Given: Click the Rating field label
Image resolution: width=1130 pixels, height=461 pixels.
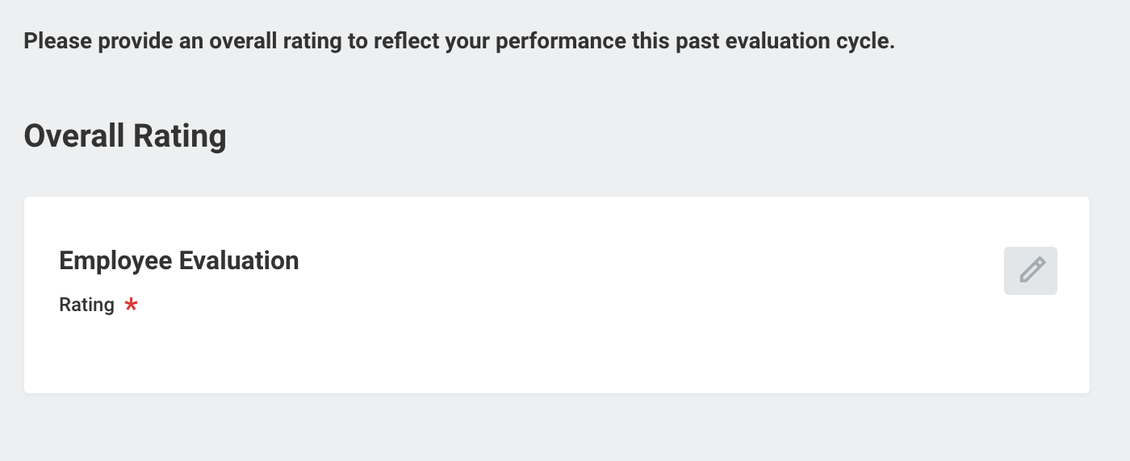Looking at the screenshot, I should pyautogui.click(x=86, y=305).
